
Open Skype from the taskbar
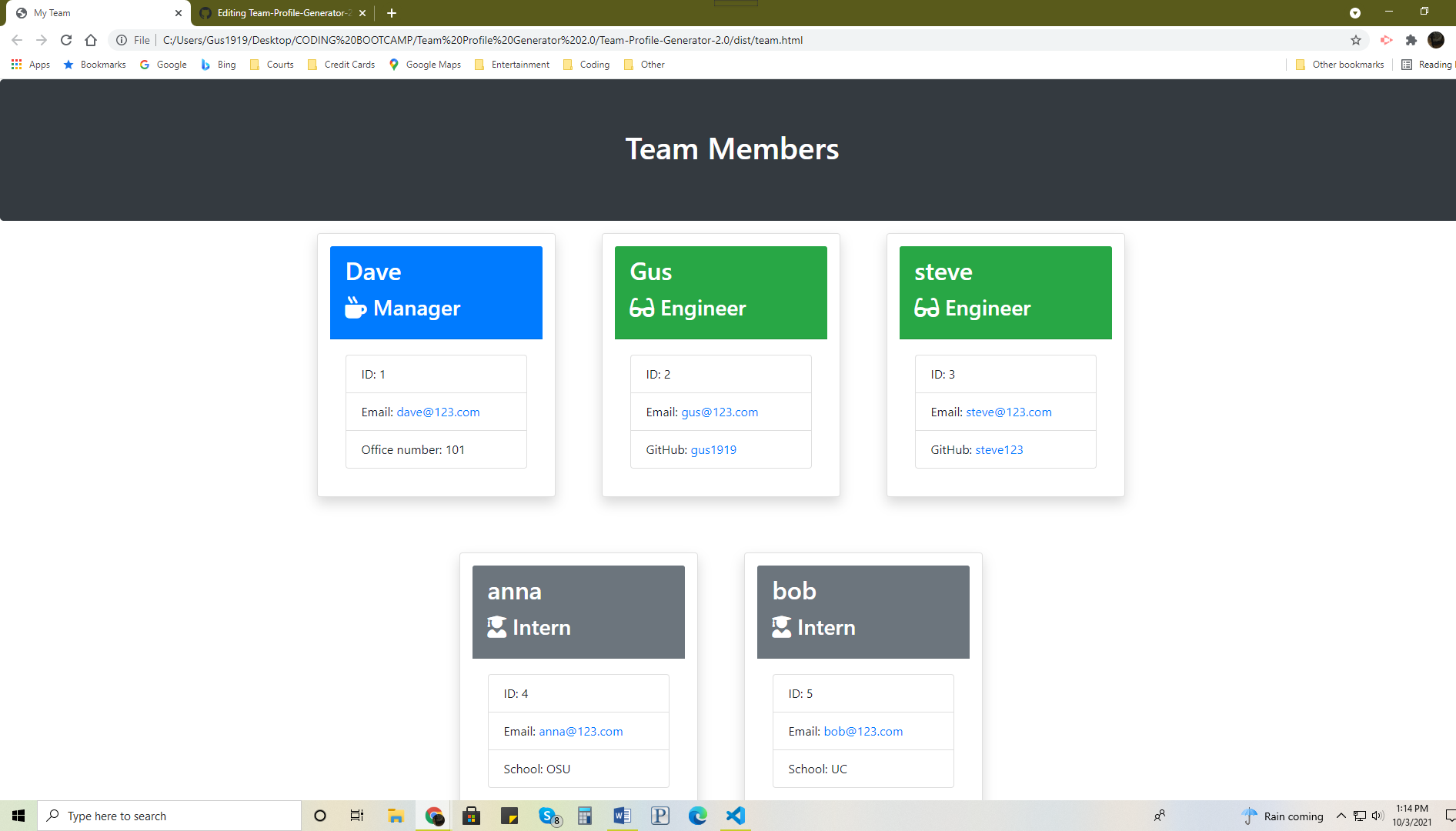(x=548, y=816)
